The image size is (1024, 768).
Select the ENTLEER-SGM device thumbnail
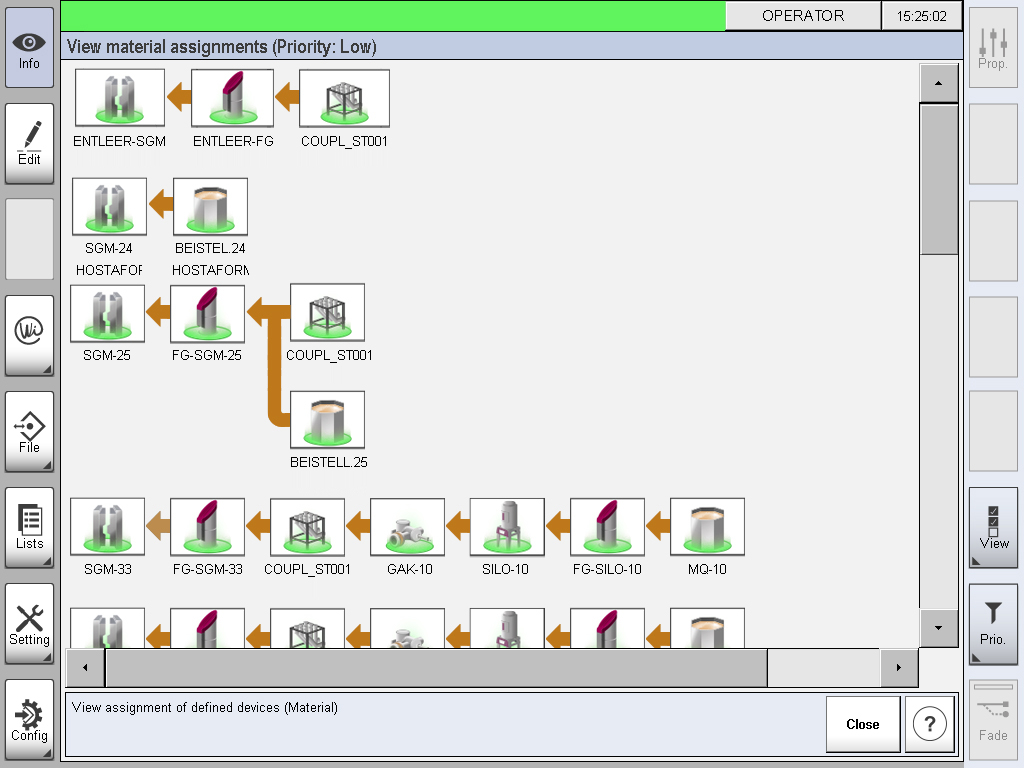pyautogui.click(x=119, y=97)
